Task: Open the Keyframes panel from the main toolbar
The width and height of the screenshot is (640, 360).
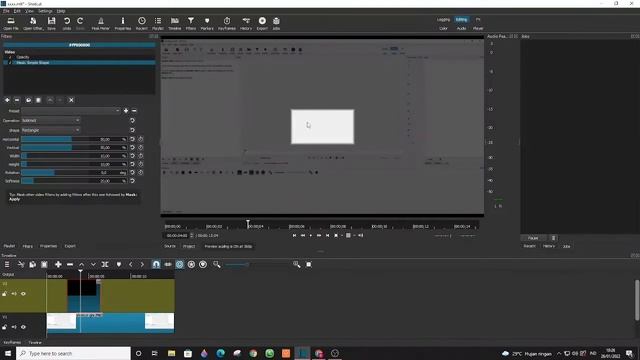Action: [x=227, y=23]
